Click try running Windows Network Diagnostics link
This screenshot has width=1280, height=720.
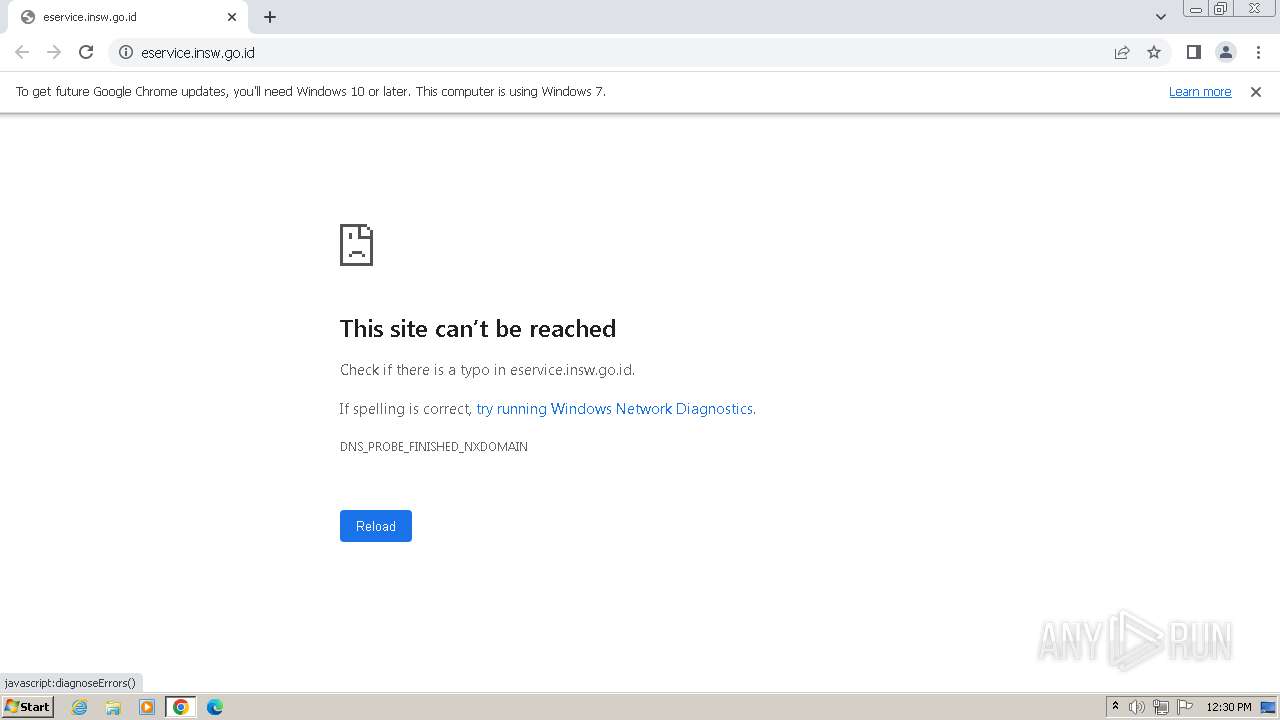pos(614,409)
